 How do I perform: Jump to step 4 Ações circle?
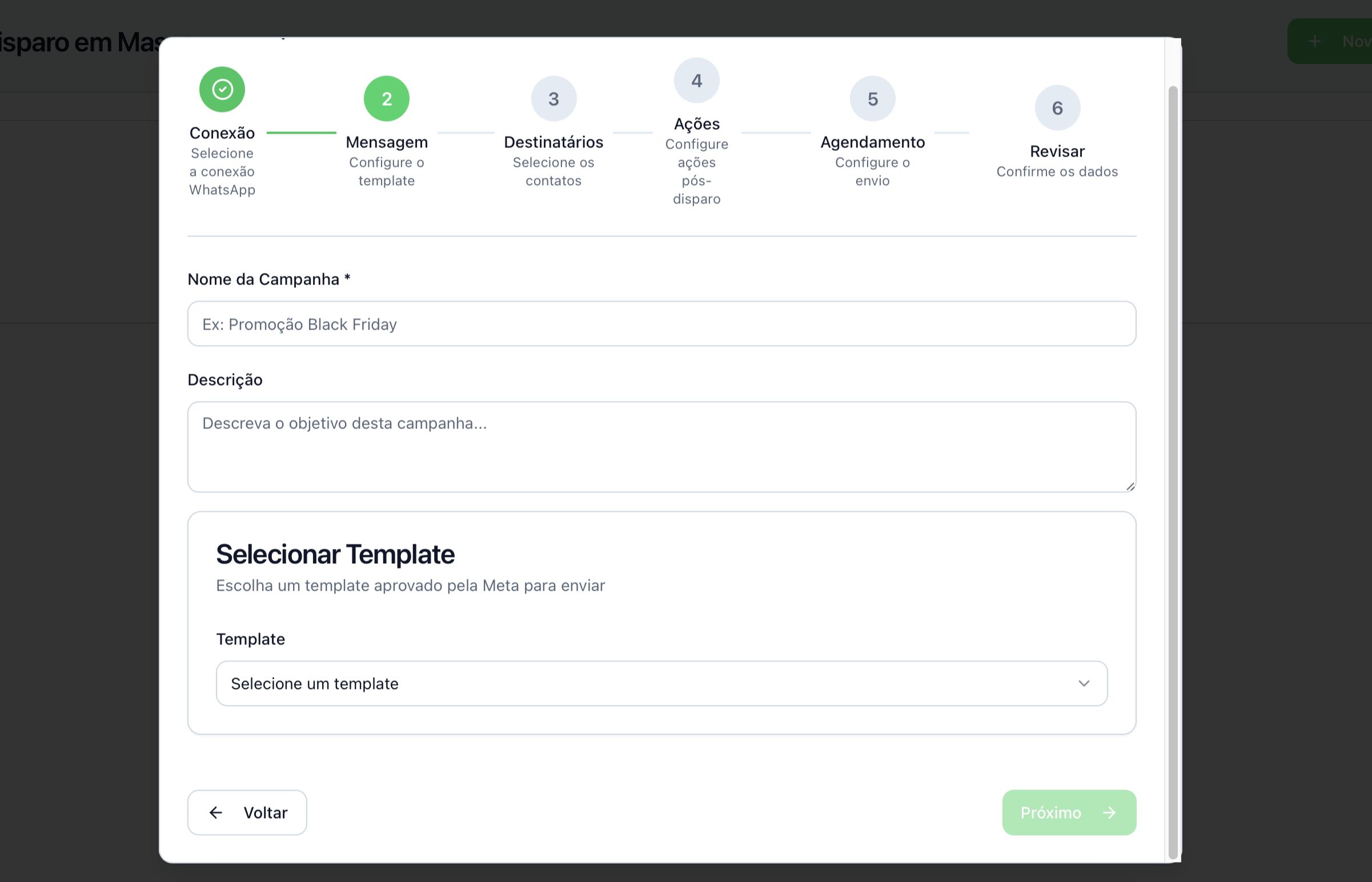pyautogui.click(x=696, y=81)
